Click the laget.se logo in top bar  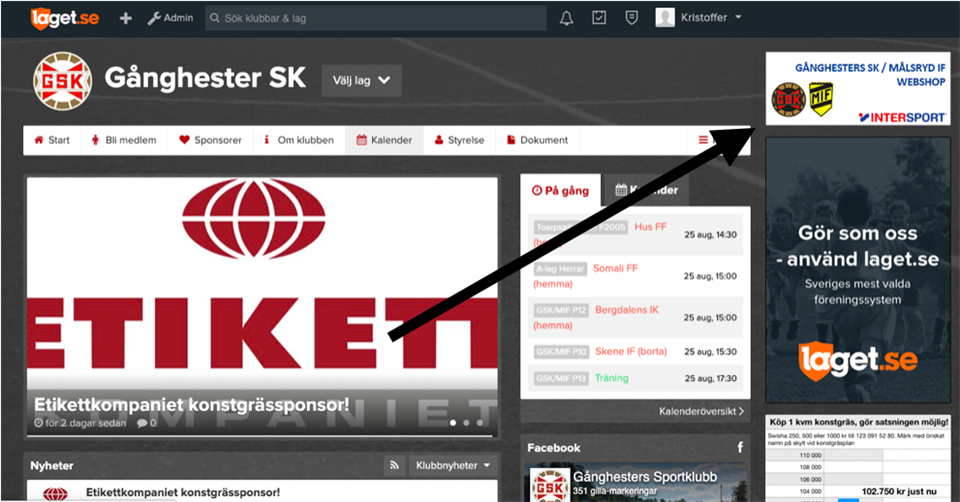coord(64,18)
